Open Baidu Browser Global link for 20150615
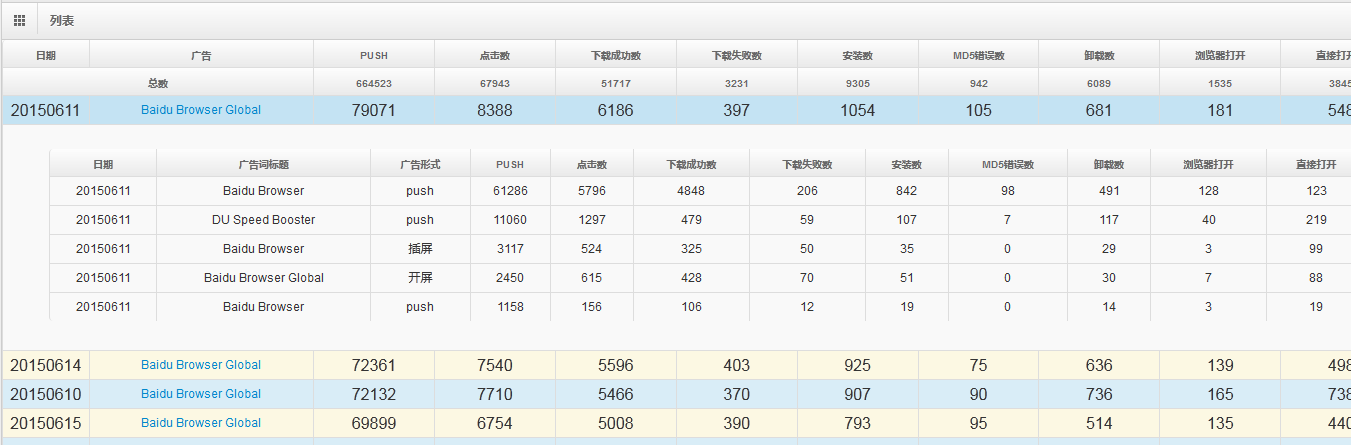Image resolution: width=1351 pixels, height=445 pixels. (201, 423)
